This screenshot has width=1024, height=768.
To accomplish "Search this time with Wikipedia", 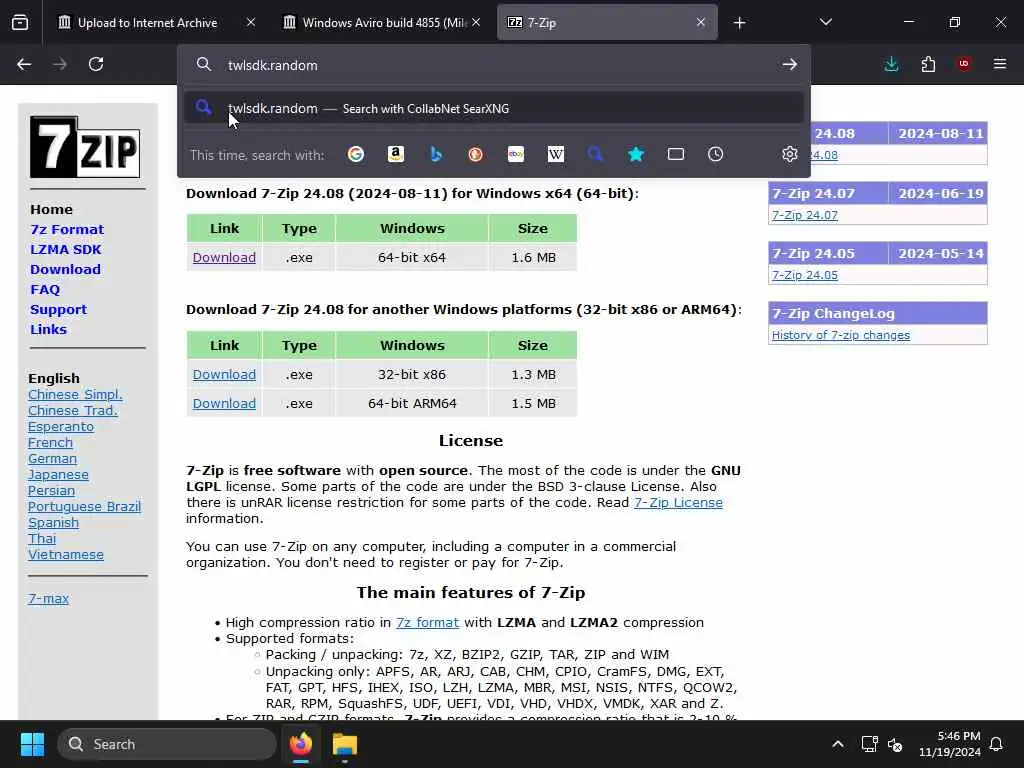I will tap(556, 154).
